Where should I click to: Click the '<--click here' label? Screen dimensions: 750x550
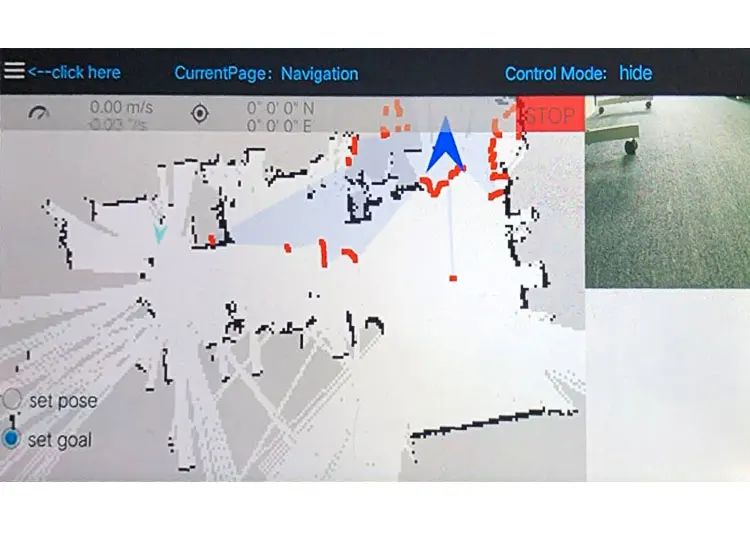(x=74, y=73)
